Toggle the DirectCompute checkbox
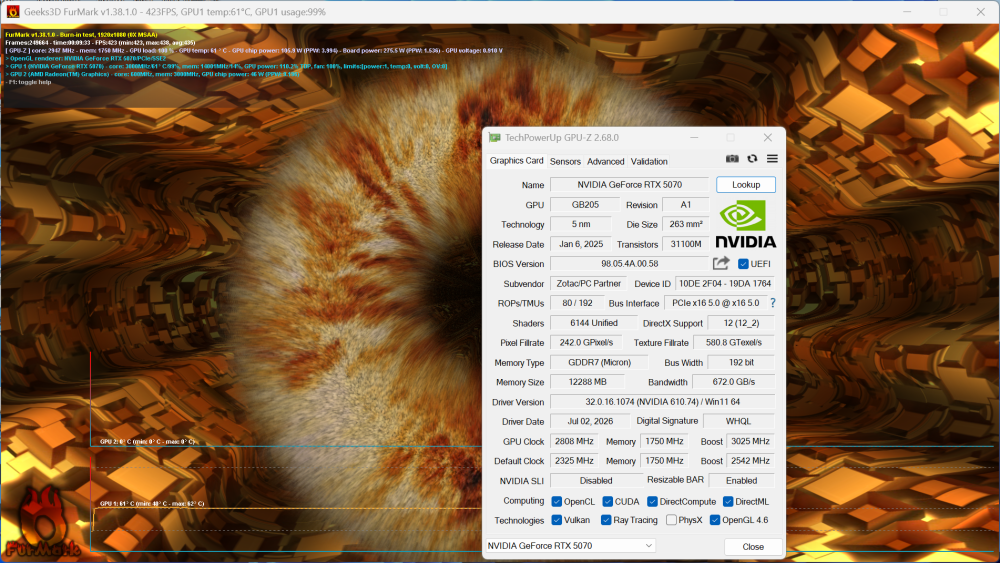The width and height of the screenshot is (1000, 563). click(x=652, y=502)
